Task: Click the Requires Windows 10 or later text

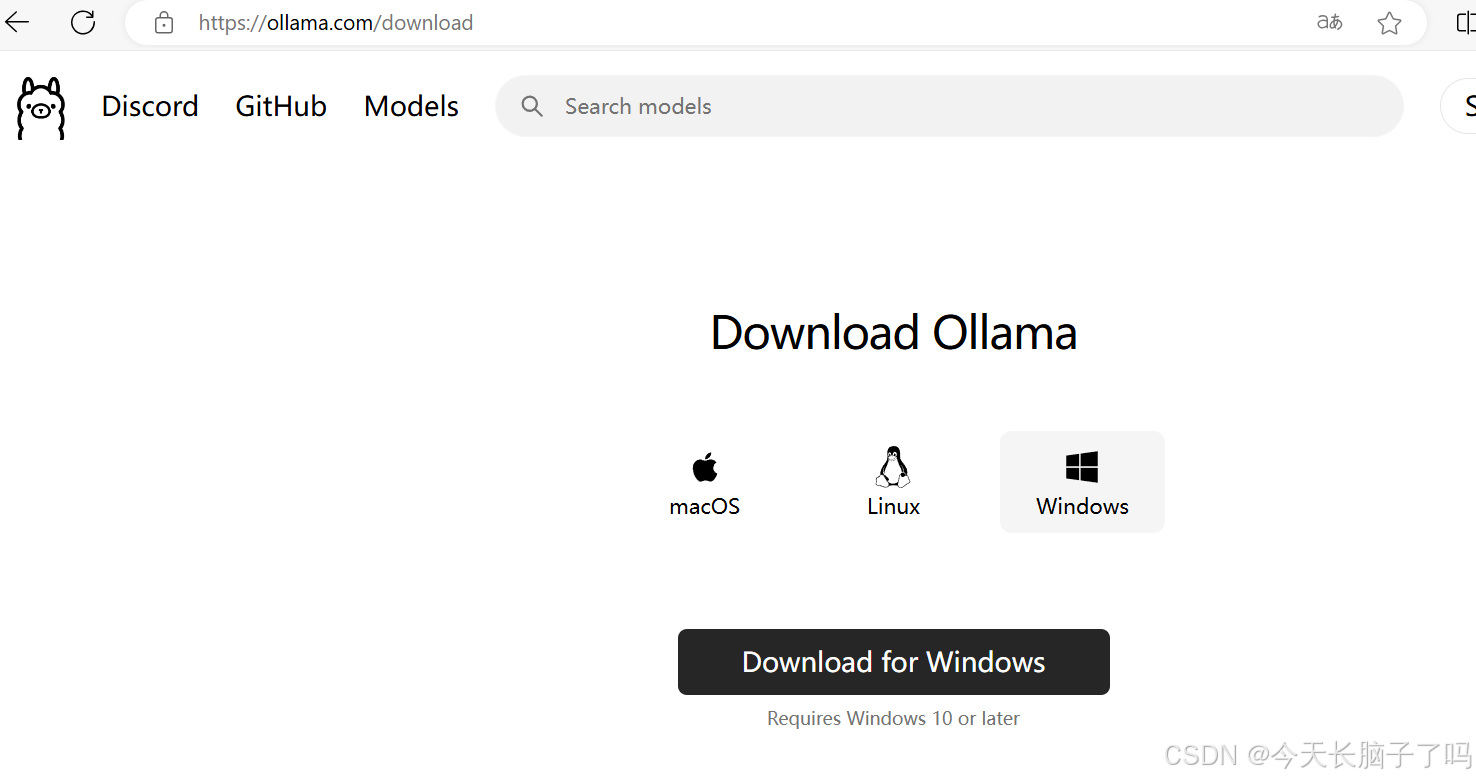Action: [x=893, y=718]
